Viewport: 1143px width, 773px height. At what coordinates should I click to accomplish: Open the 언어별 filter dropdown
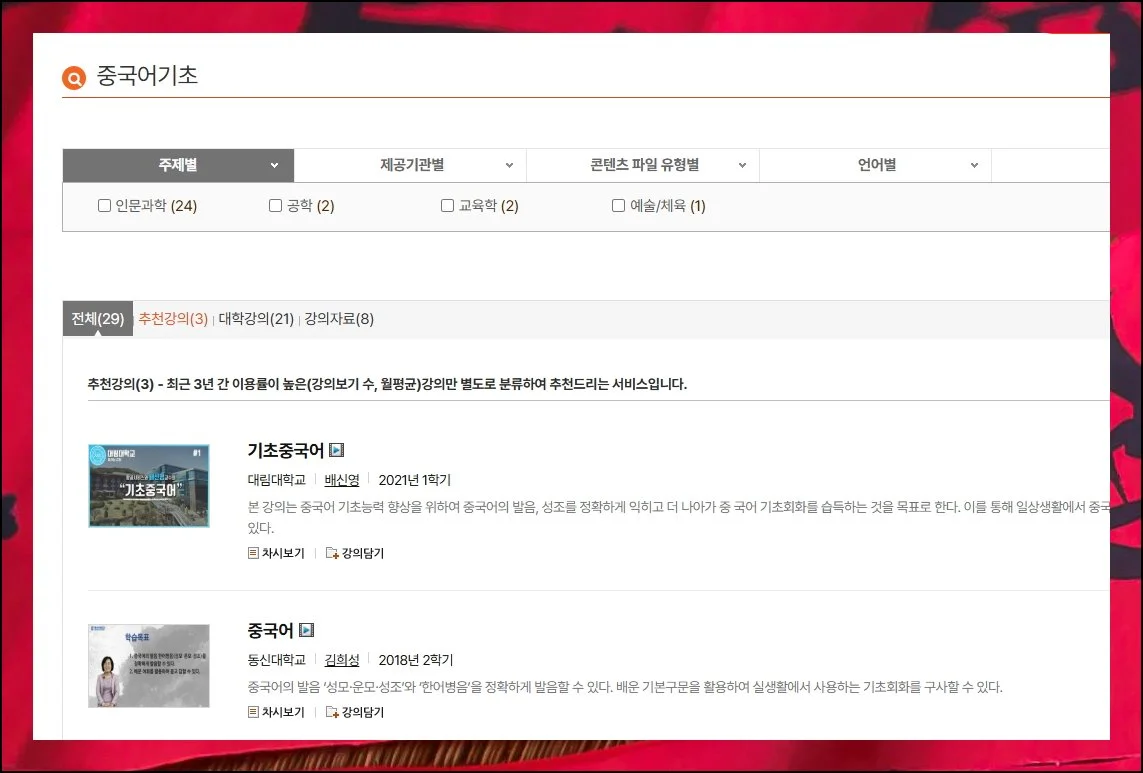[875, 165]
